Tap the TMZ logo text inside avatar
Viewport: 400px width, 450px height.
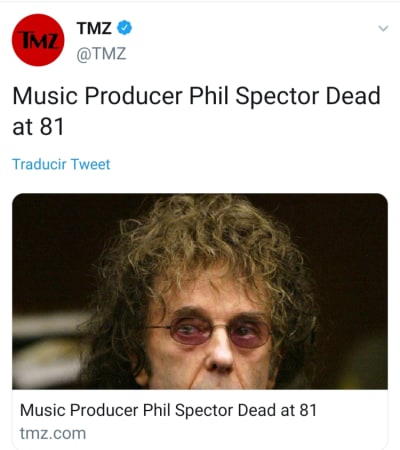[x=38, y=40]
